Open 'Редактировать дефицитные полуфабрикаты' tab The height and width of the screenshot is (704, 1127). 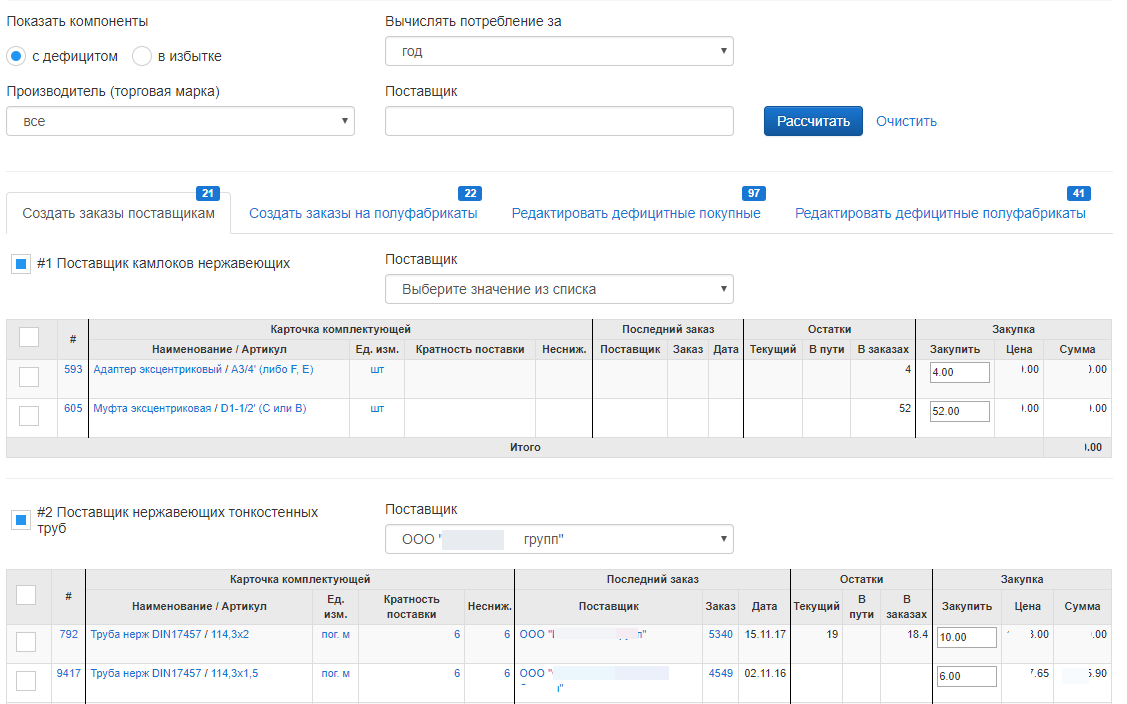(940, 213)
